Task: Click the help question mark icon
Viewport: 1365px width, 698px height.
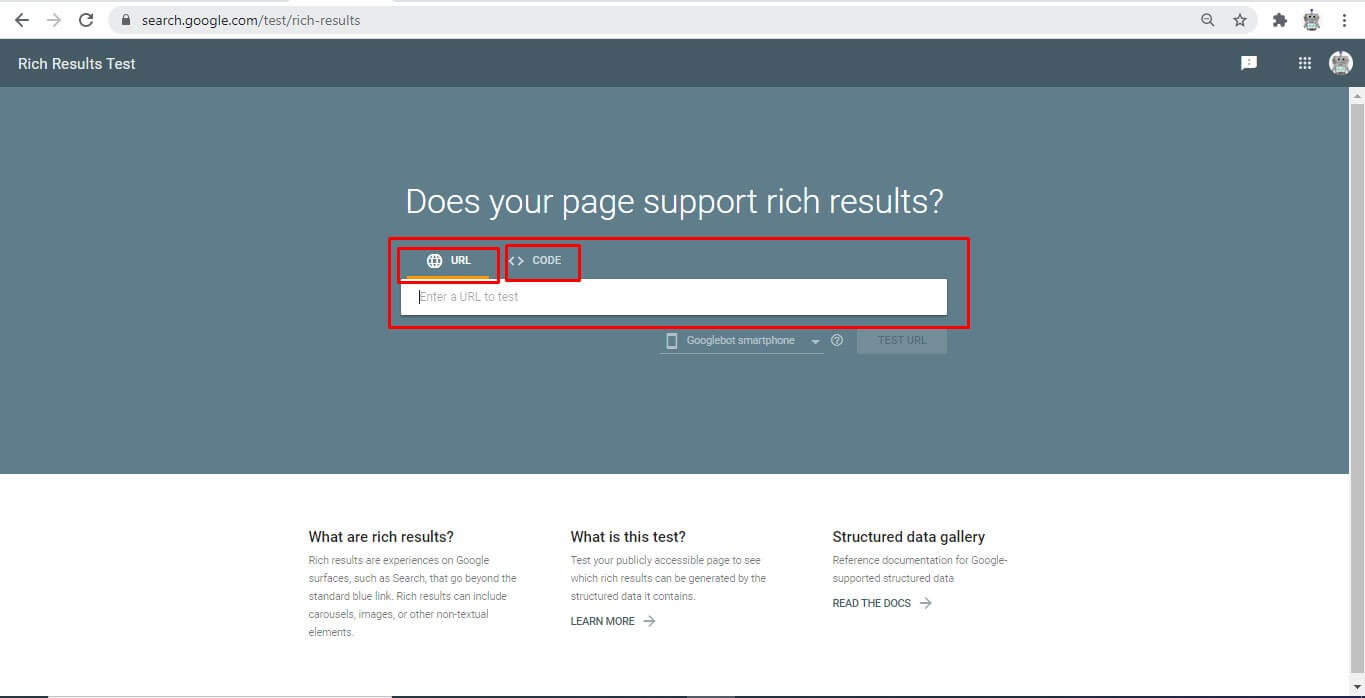Action: tap(837, 341)
